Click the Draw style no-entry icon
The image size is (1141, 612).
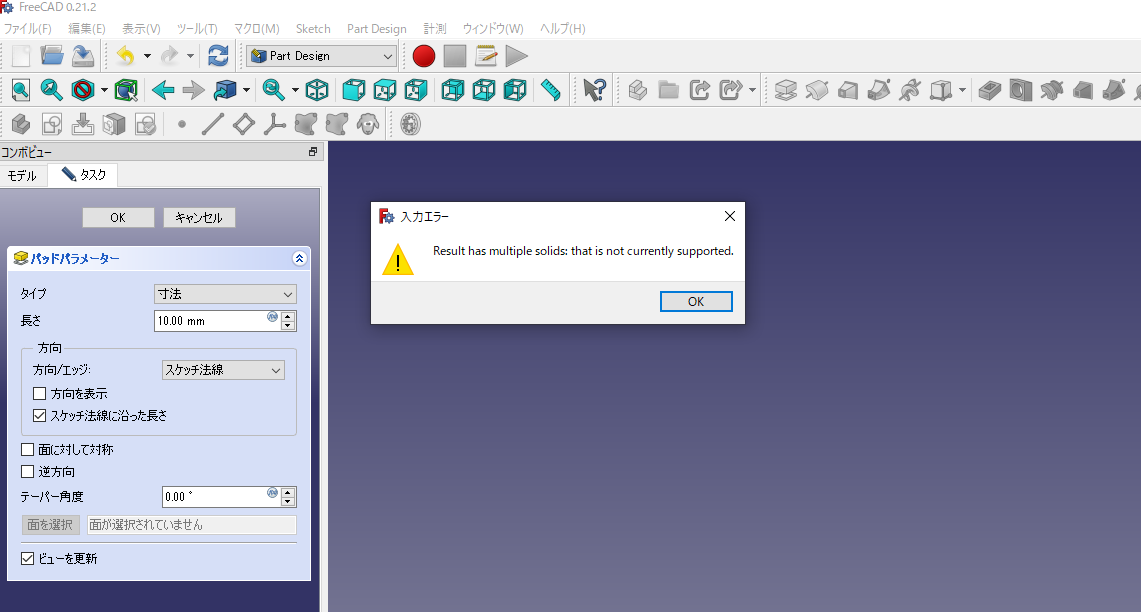(83, 90)
